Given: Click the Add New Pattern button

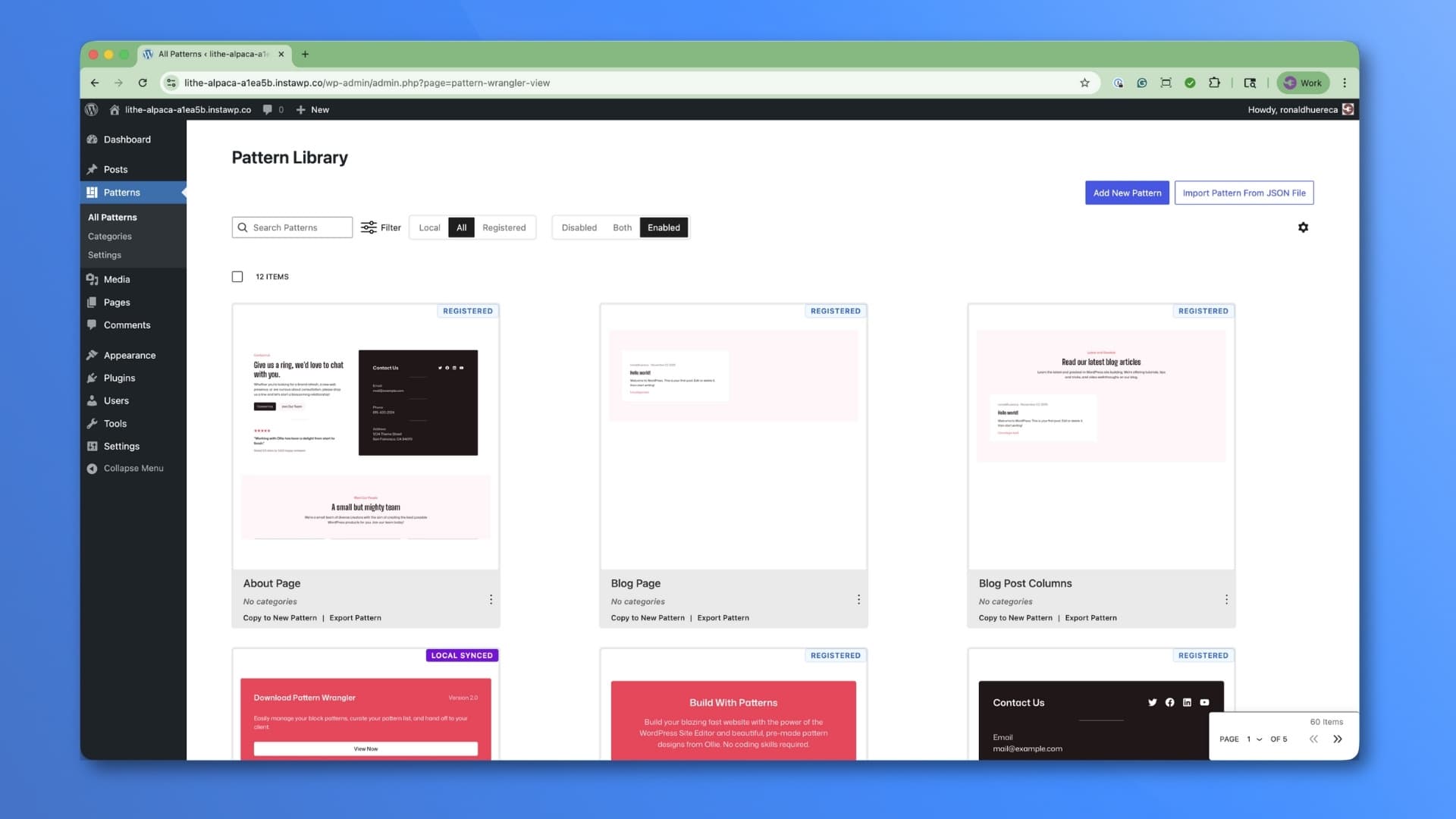Looking at the screenshot, I should click(x=1127, y=193).
